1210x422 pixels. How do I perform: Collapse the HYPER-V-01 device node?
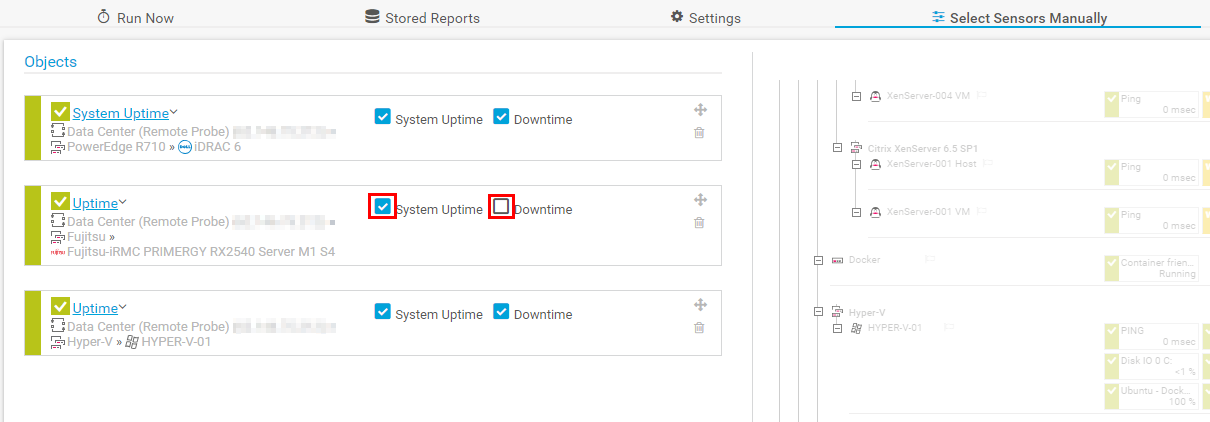(x=838, y=328)
